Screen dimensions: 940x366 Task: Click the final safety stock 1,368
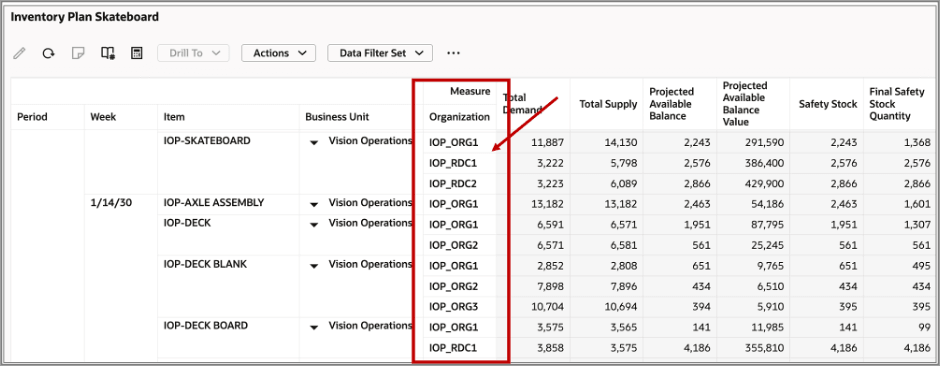918,143
